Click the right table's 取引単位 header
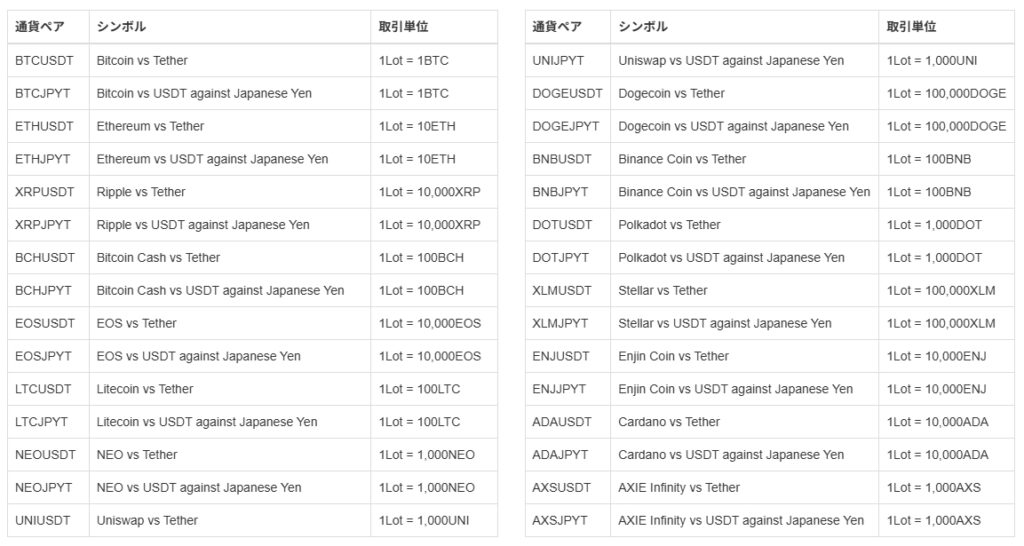The width and height of the screenshot is (1024, 546). (911, 27)
